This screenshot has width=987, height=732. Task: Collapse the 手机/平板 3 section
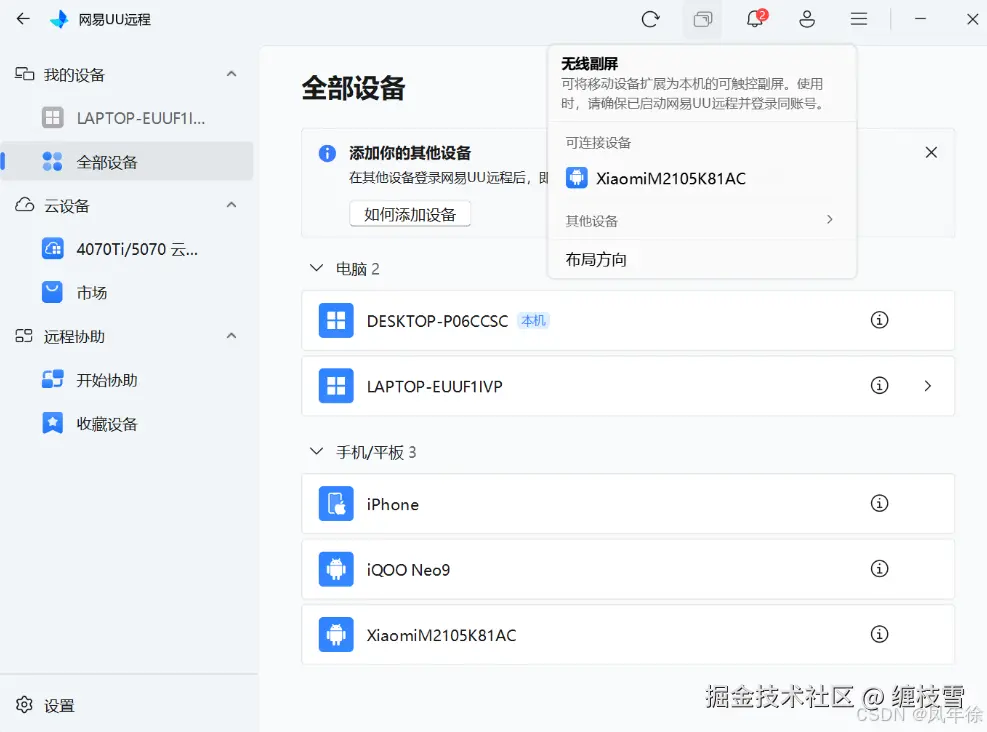coord(315,452)
